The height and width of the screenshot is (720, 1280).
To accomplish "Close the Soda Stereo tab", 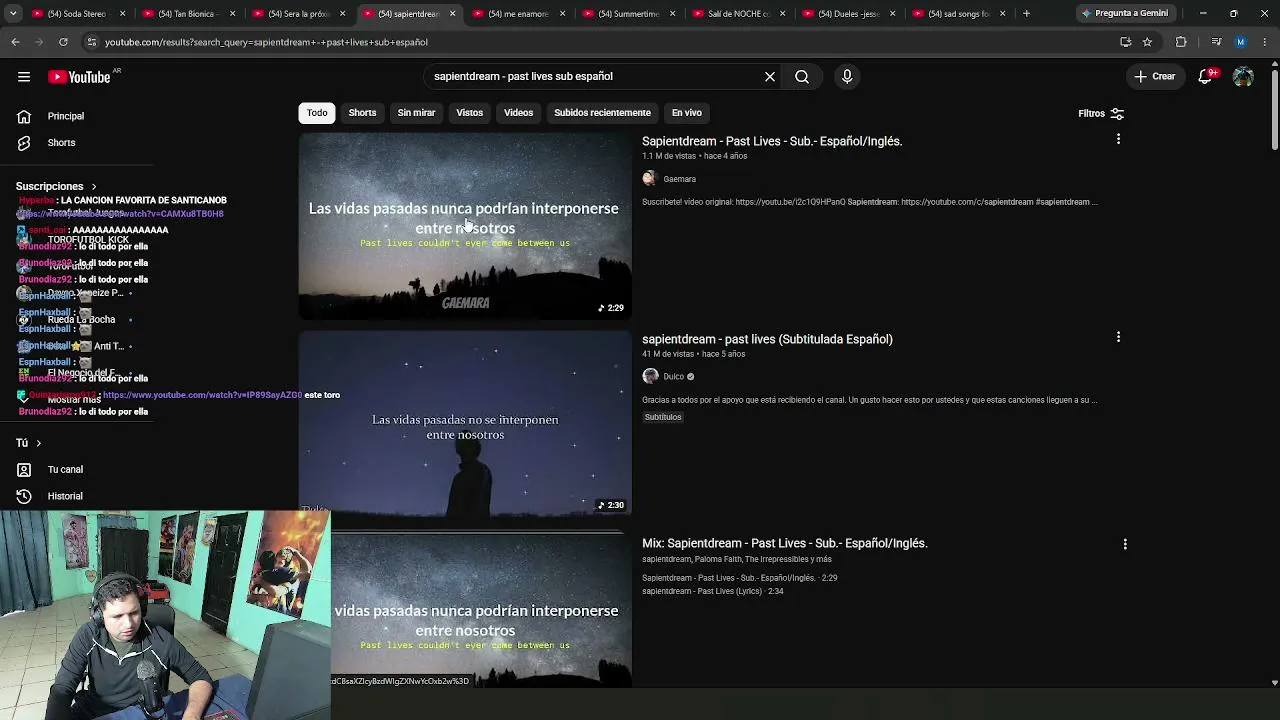I will click(x=122, y=14).
